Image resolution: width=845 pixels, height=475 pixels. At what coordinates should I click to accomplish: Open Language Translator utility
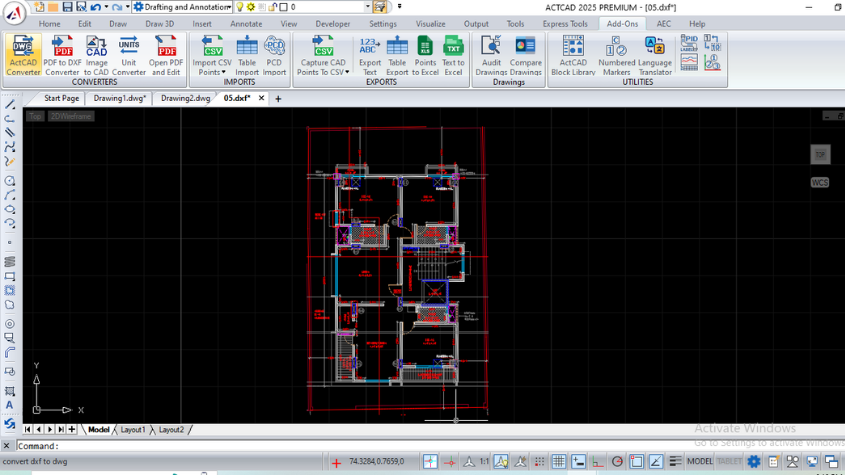(655, 56)
